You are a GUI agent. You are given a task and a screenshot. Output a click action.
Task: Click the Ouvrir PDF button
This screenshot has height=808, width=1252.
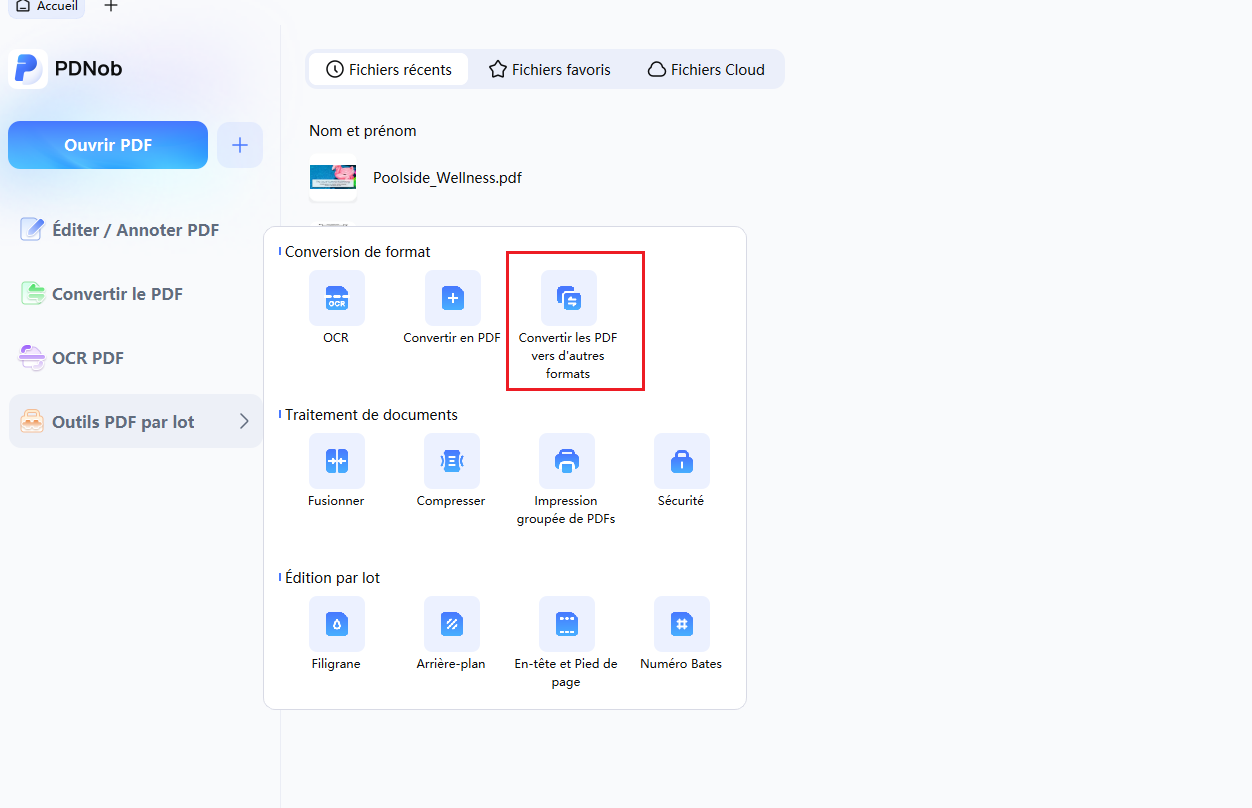click(108, 145)
